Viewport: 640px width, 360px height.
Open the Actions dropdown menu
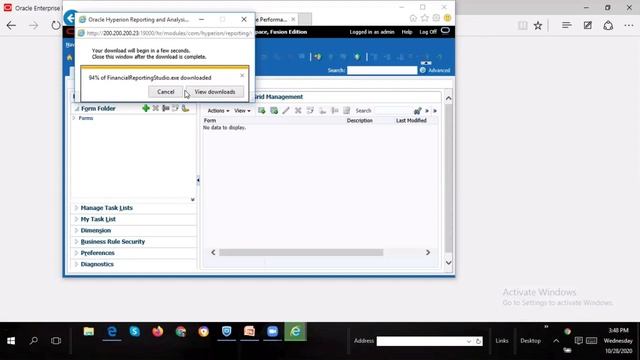[218, 111]
